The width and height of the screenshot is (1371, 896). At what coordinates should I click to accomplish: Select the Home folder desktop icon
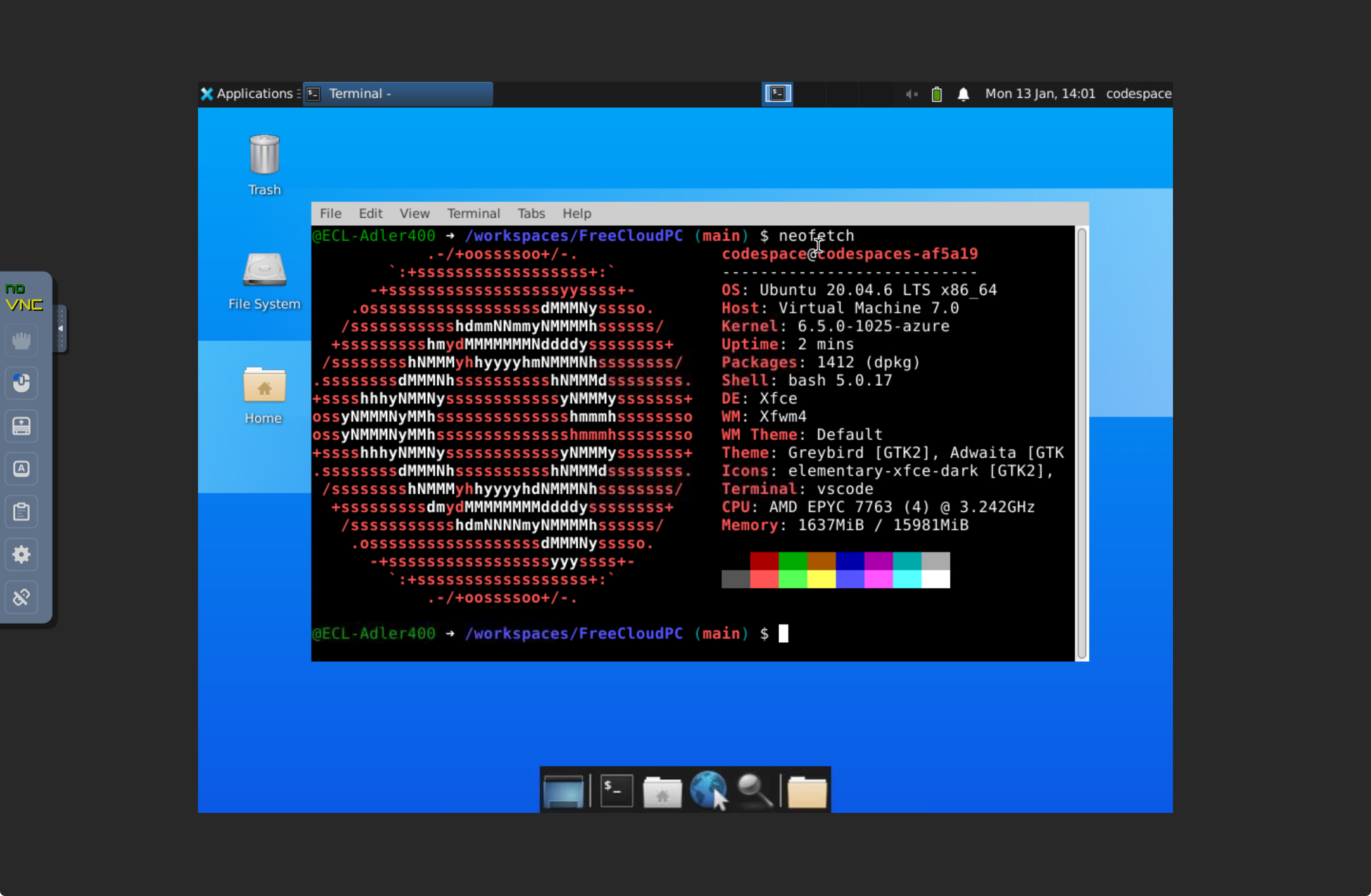pyautogui.click(x=264, y=395)
